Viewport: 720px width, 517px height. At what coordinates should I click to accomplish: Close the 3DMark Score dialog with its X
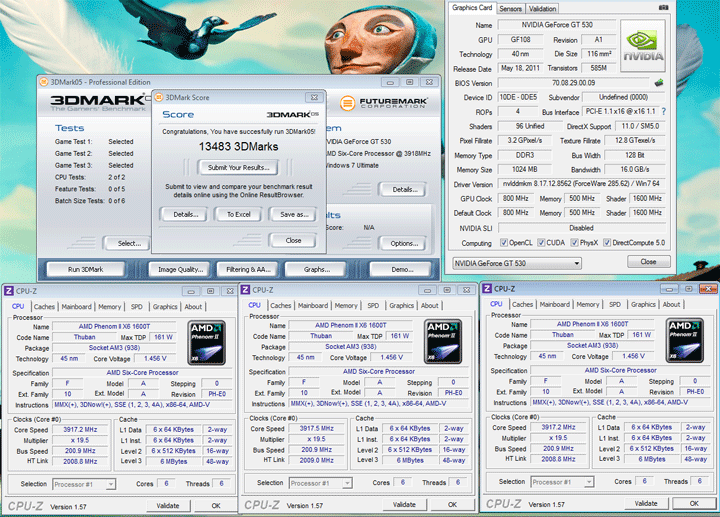pos(315,97)
